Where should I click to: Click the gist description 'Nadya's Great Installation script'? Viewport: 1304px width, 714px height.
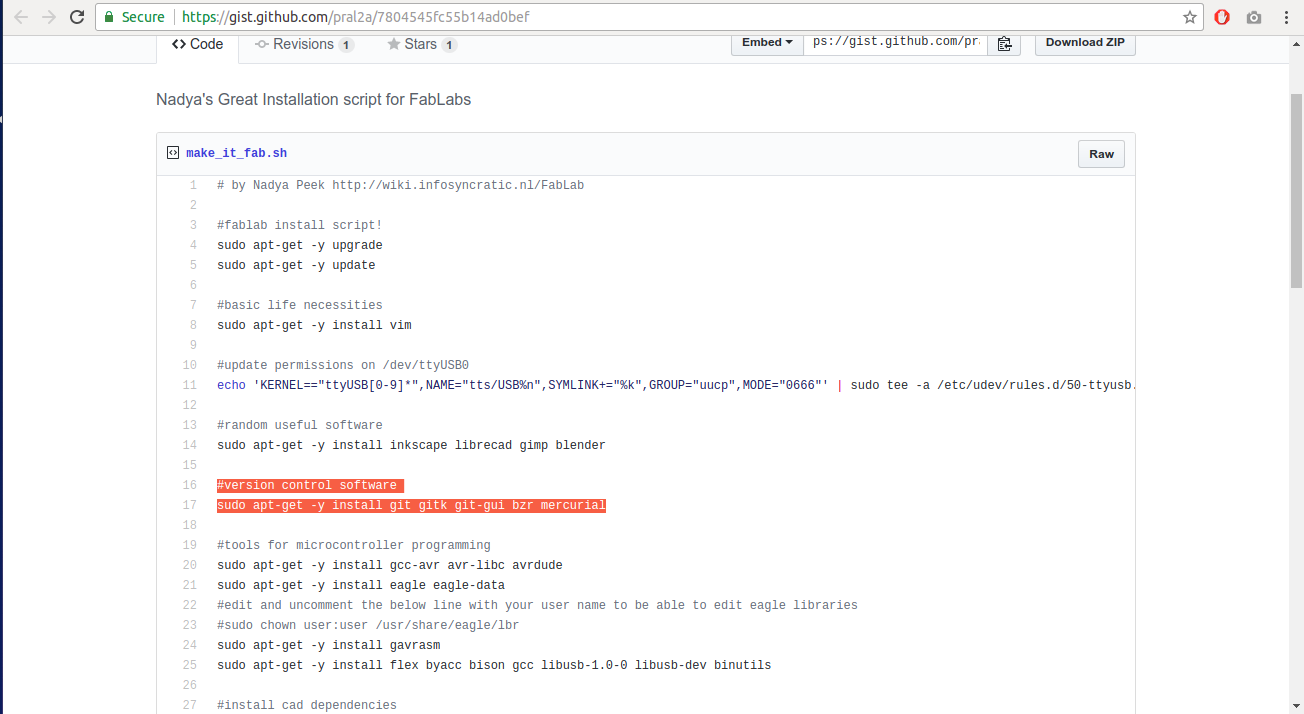pos(313,100)
